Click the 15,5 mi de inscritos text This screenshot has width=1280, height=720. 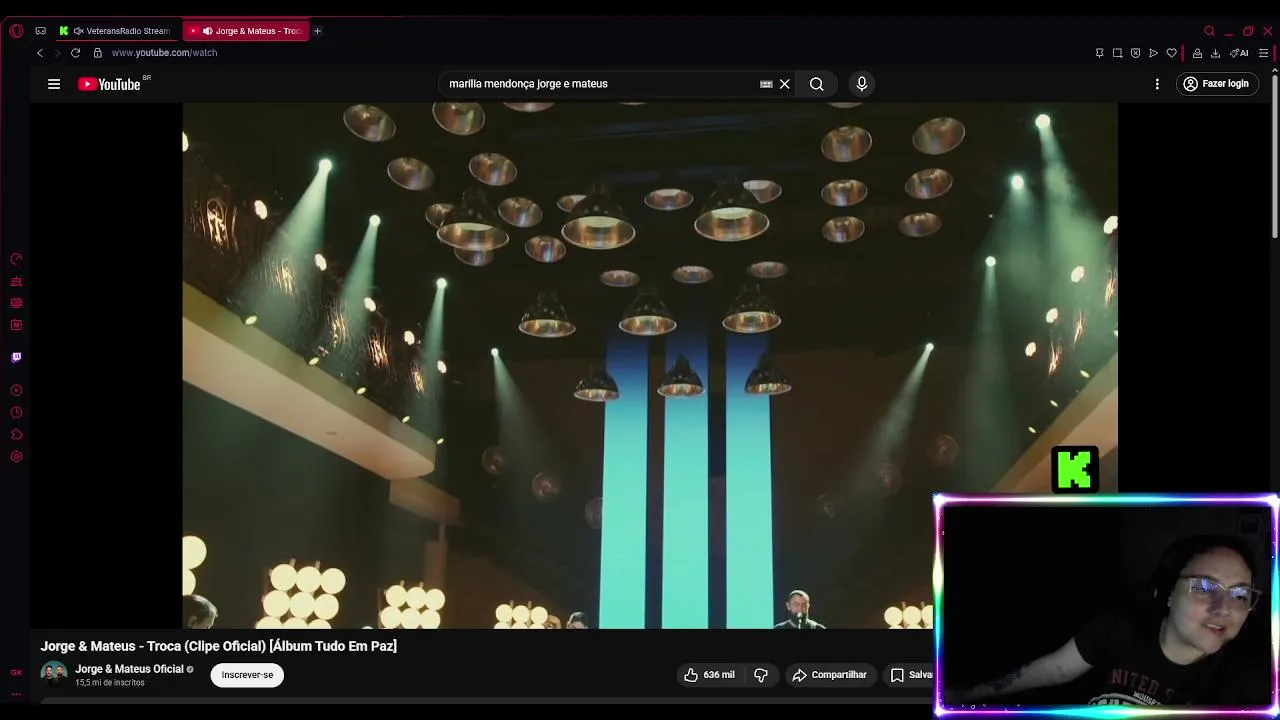(x=110, y=683)
